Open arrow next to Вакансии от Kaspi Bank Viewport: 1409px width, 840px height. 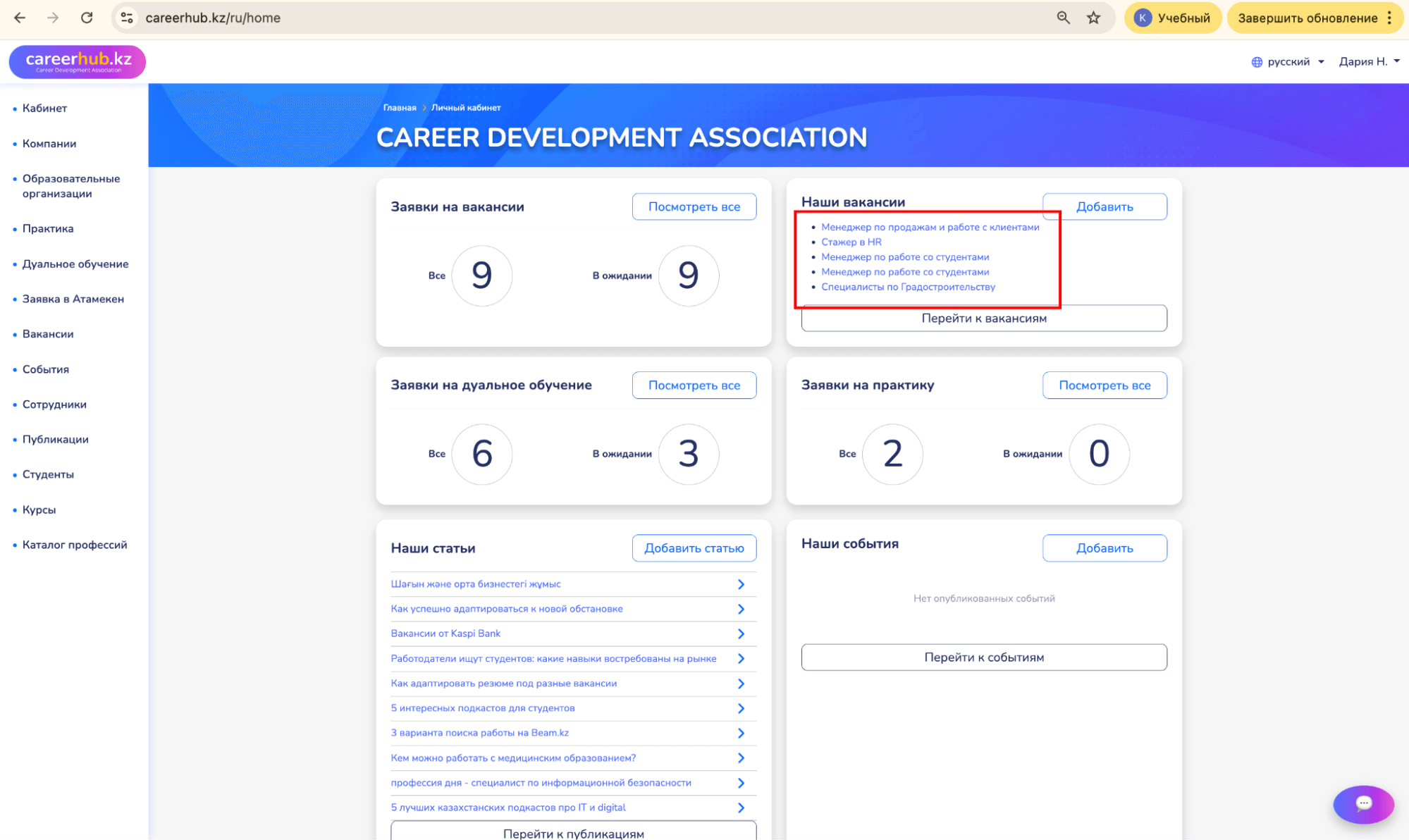pos(741,634)
